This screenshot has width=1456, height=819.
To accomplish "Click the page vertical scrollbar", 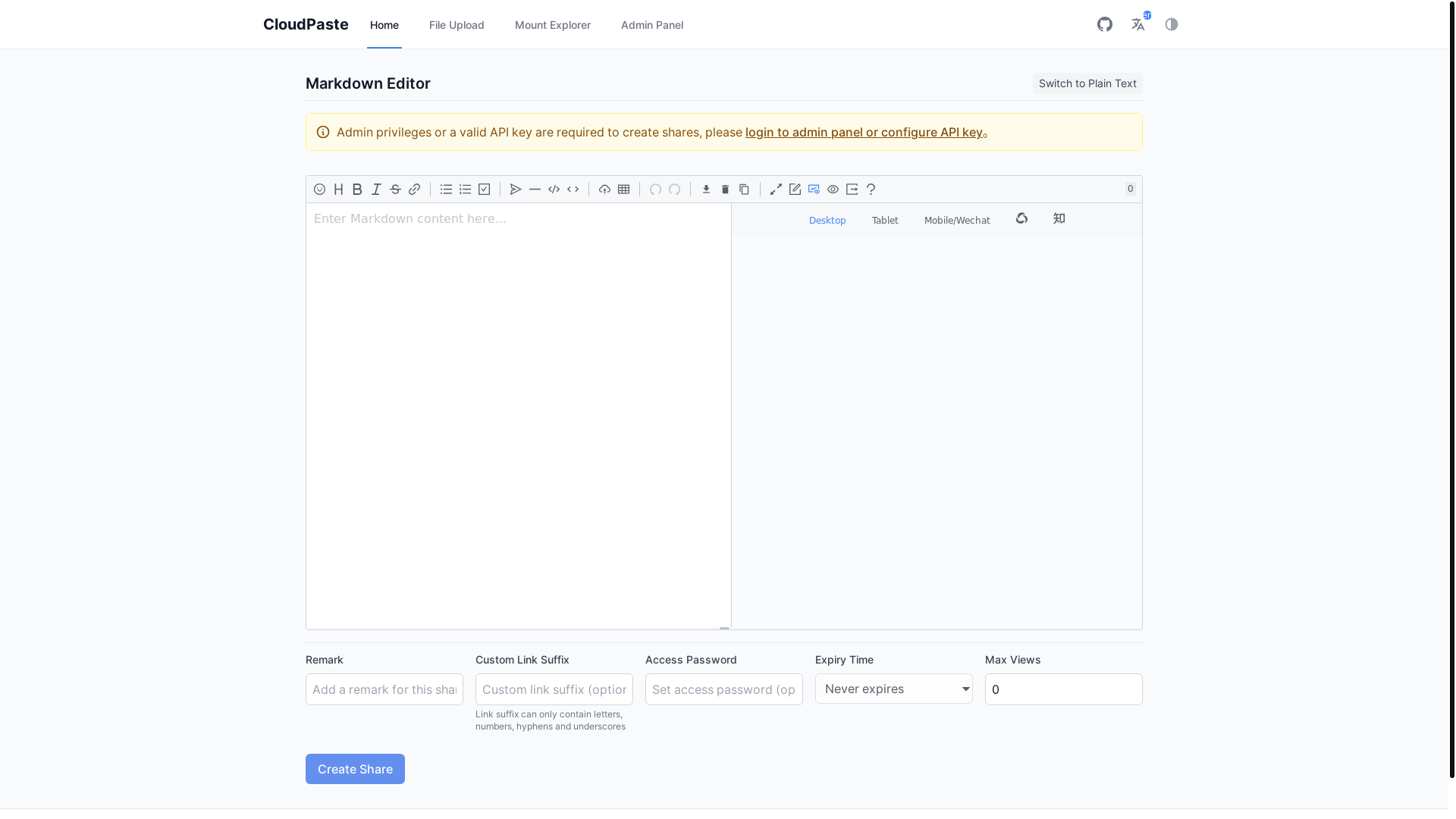I will pos(1451,388).
